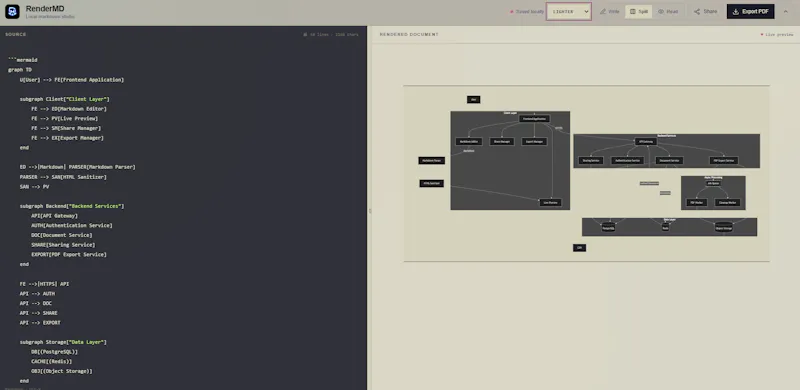Click the DB[(PostgreSQL)] line
This screenshot has height=390, width=800.
[55, 352]
